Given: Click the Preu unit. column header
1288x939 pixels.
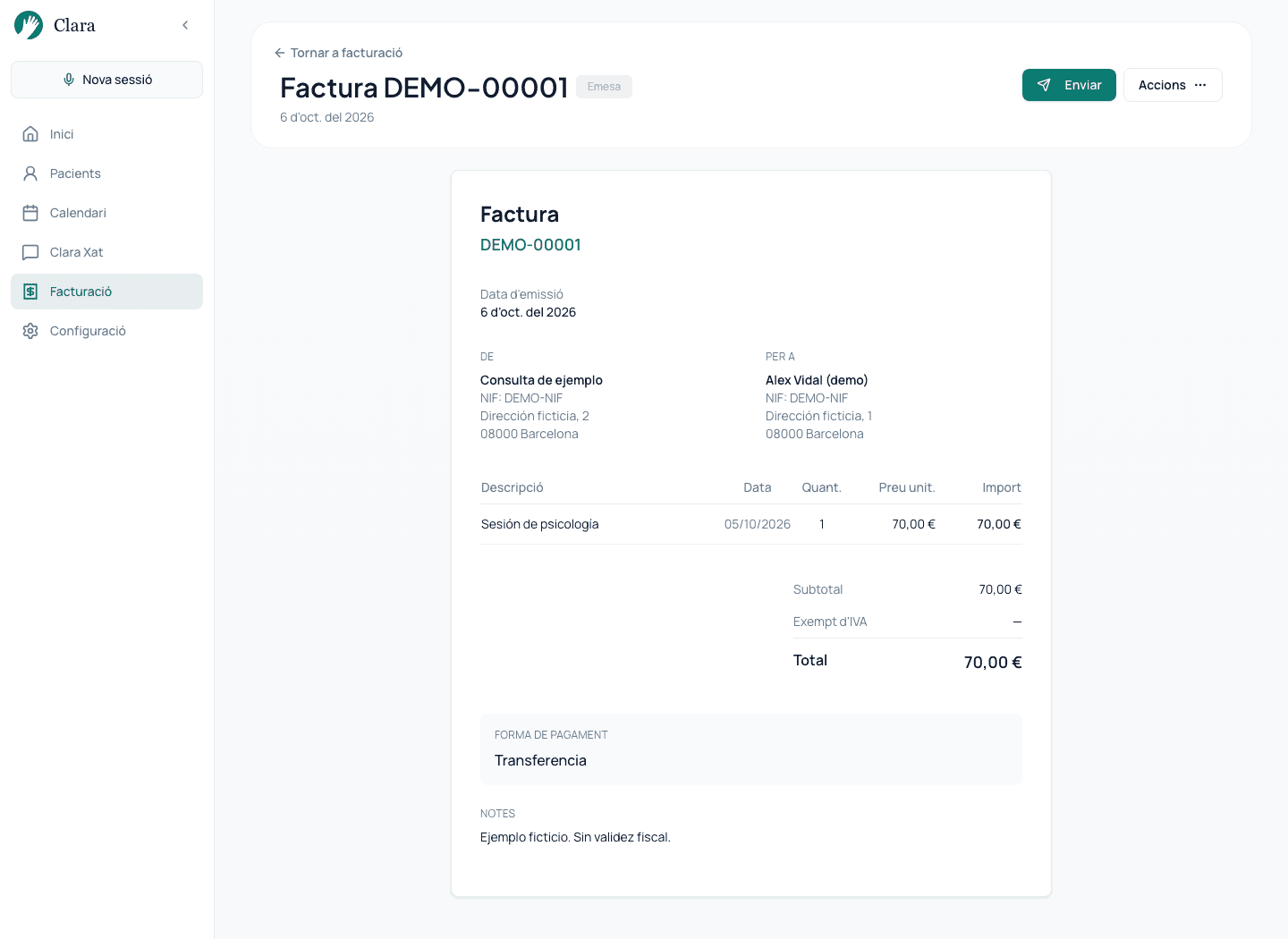Looking at the screenshot, I should 906,487.
